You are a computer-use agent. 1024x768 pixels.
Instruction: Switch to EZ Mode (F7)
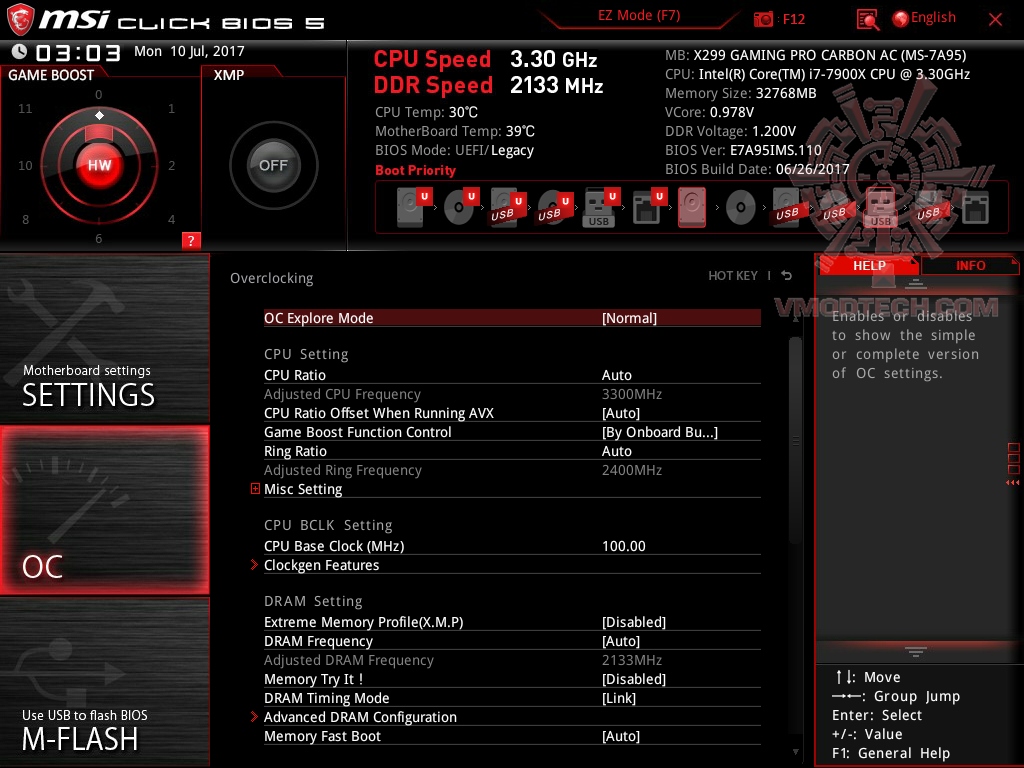click(x=639, y=16)
